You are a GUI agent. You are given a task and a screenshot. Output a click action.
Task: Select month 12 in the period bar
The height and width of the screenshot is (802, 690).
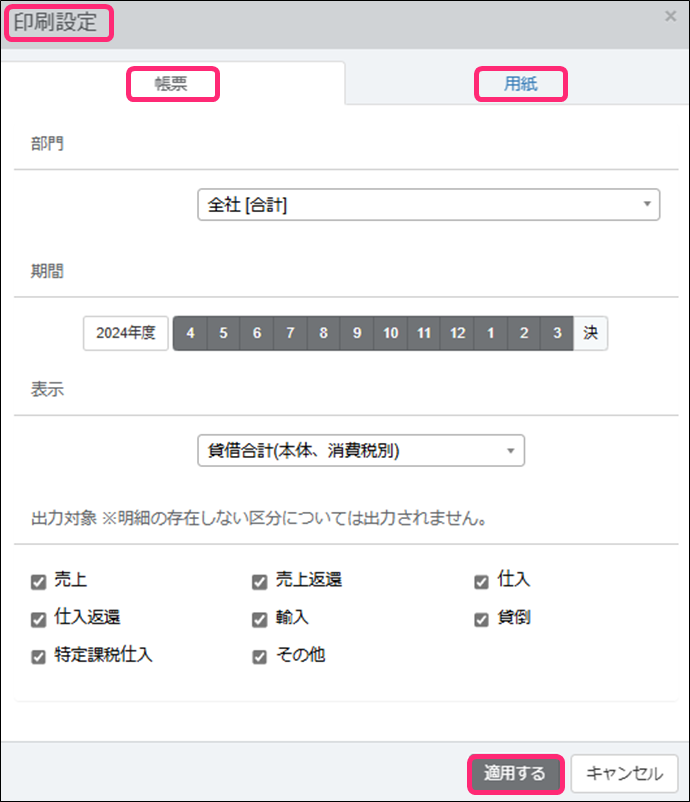(457, 333)
